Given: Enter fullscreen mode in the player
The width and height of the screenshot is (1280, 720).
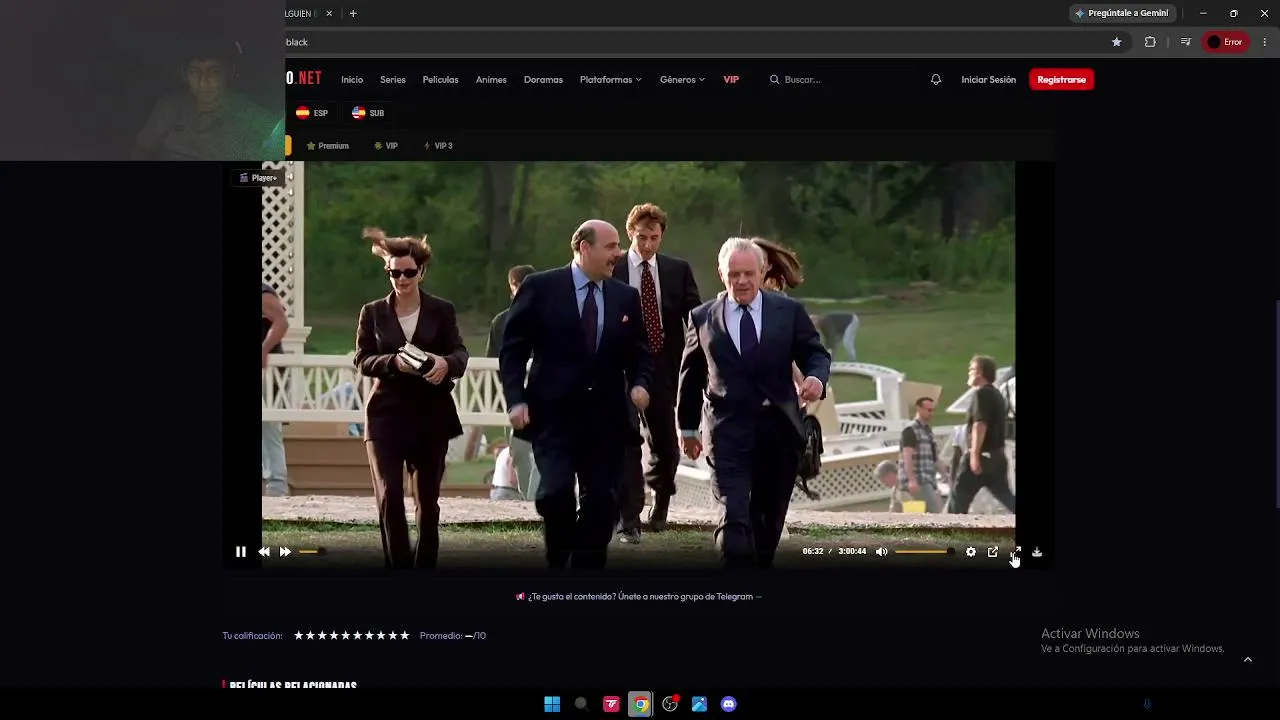Looking at the screenshot, I should click(x=1016, y=552).
